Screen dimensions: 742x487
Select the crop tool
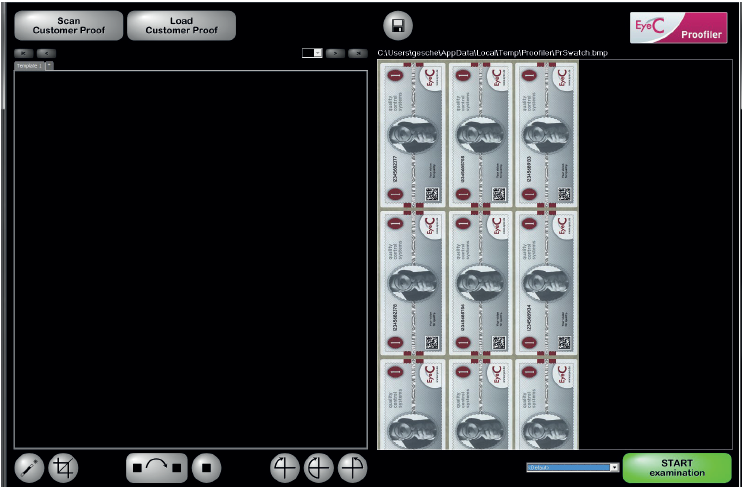pyautogui.click(x=63, y=468)
